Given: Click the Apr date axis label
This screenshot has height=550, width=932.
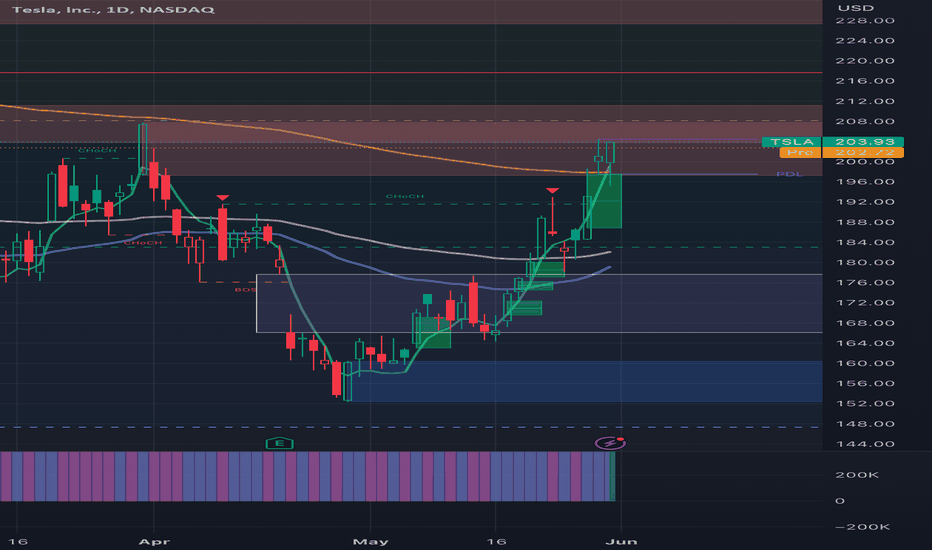Looking at the screenshot, I should [154, 542].
